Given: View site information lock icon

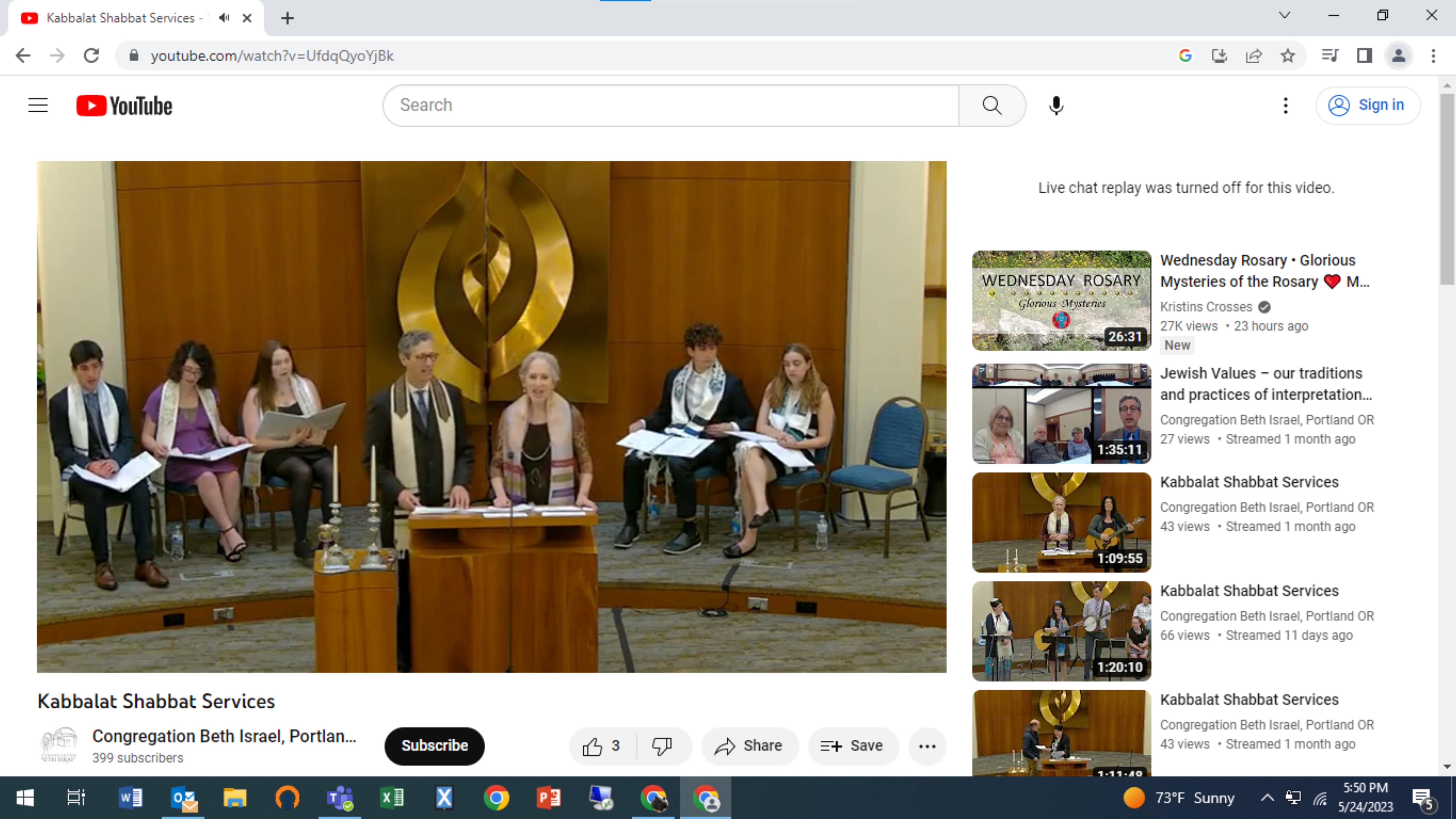Looking at the screenshot, I should coord(133,55).
